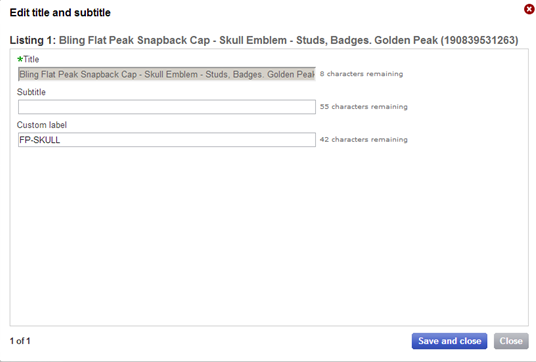Click the Title field label
536x362 pixels.
[31, 59]
